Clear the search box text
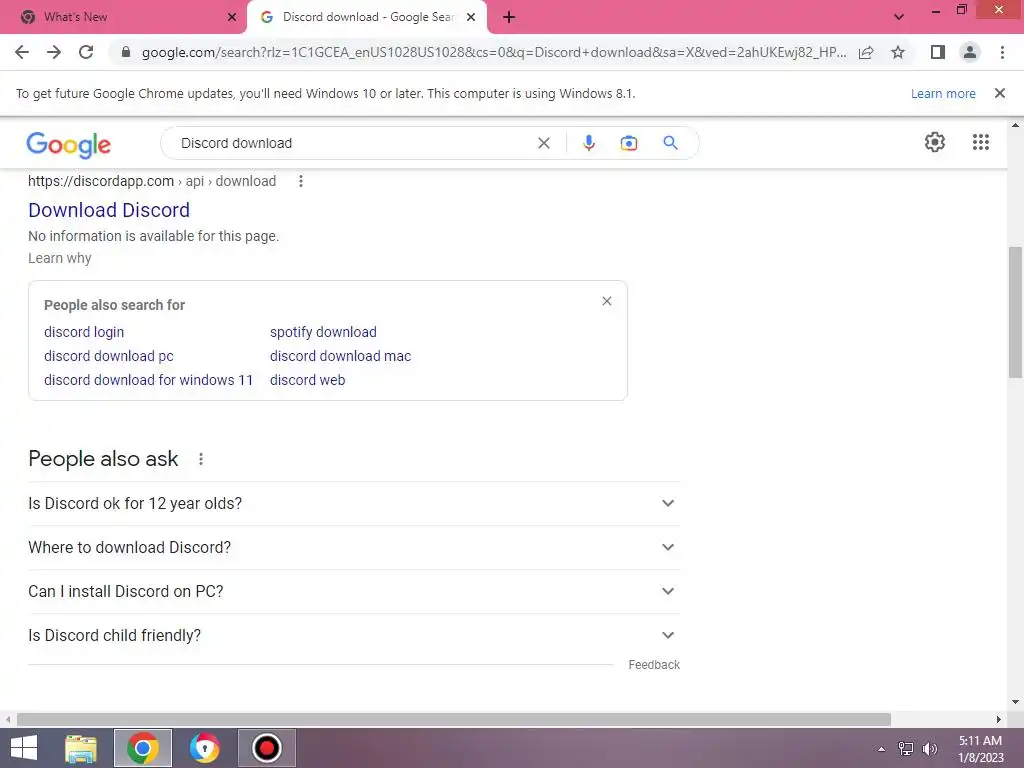 point(543,143)
